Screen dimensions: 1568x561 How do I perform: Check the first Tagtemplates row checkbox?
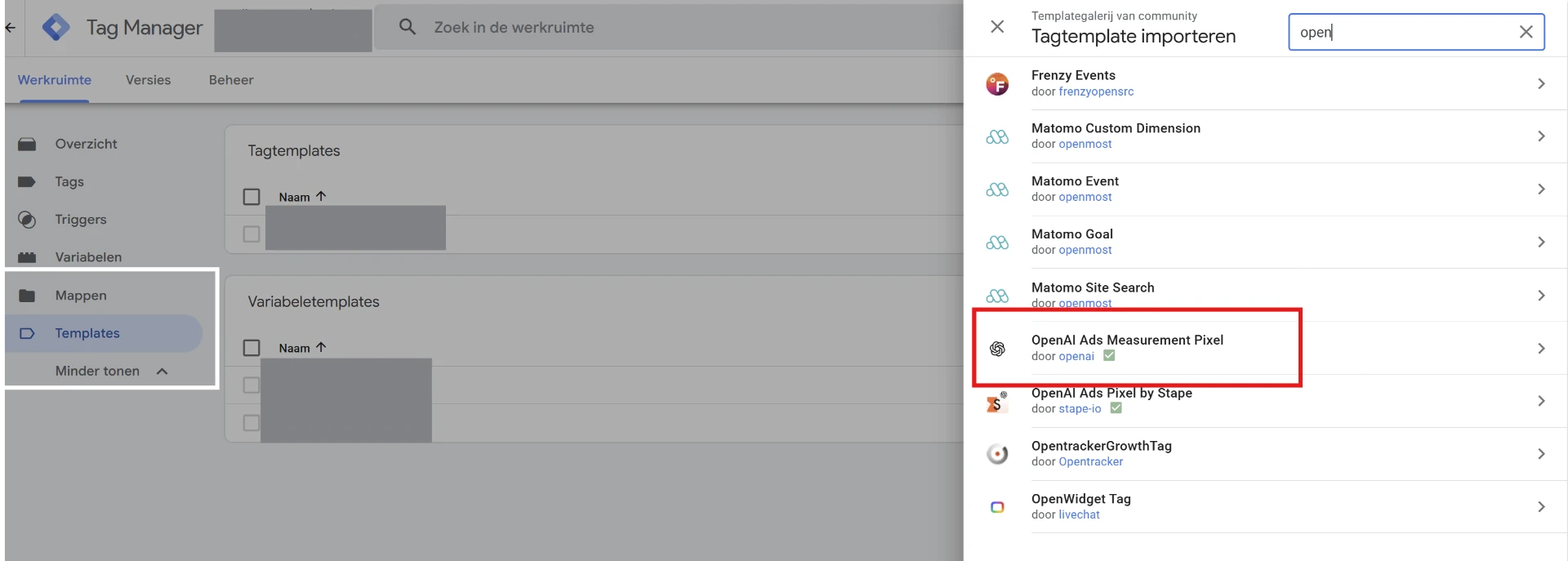tap(252, 234)
